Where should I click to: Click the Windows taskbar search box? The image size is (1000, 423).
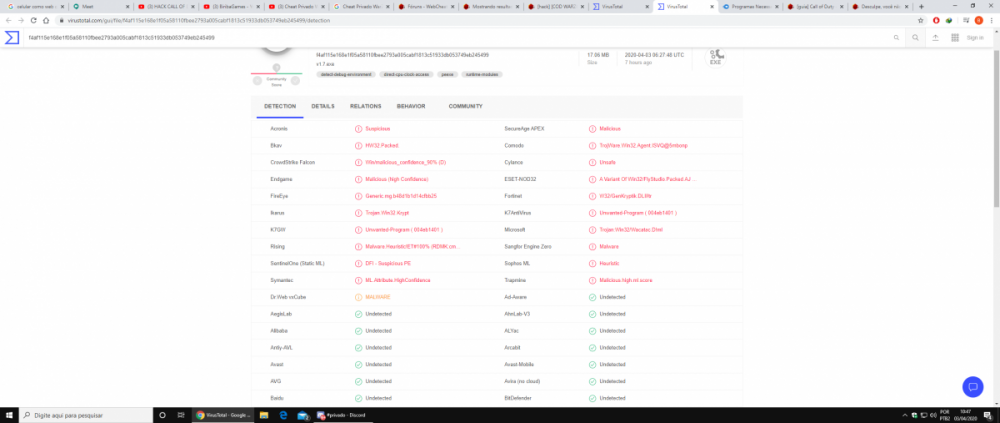click(x=86, y=415)
